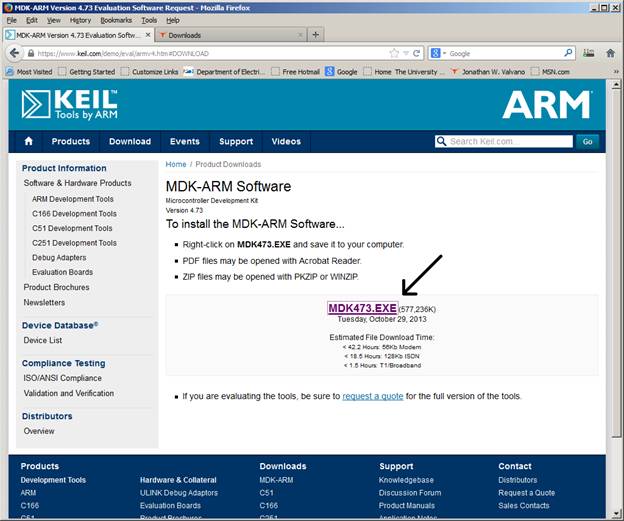The width and height of the screenshot is (624, 521).
Task: Open Distributors Overview sidebar link
Action: tap(39, 431)
